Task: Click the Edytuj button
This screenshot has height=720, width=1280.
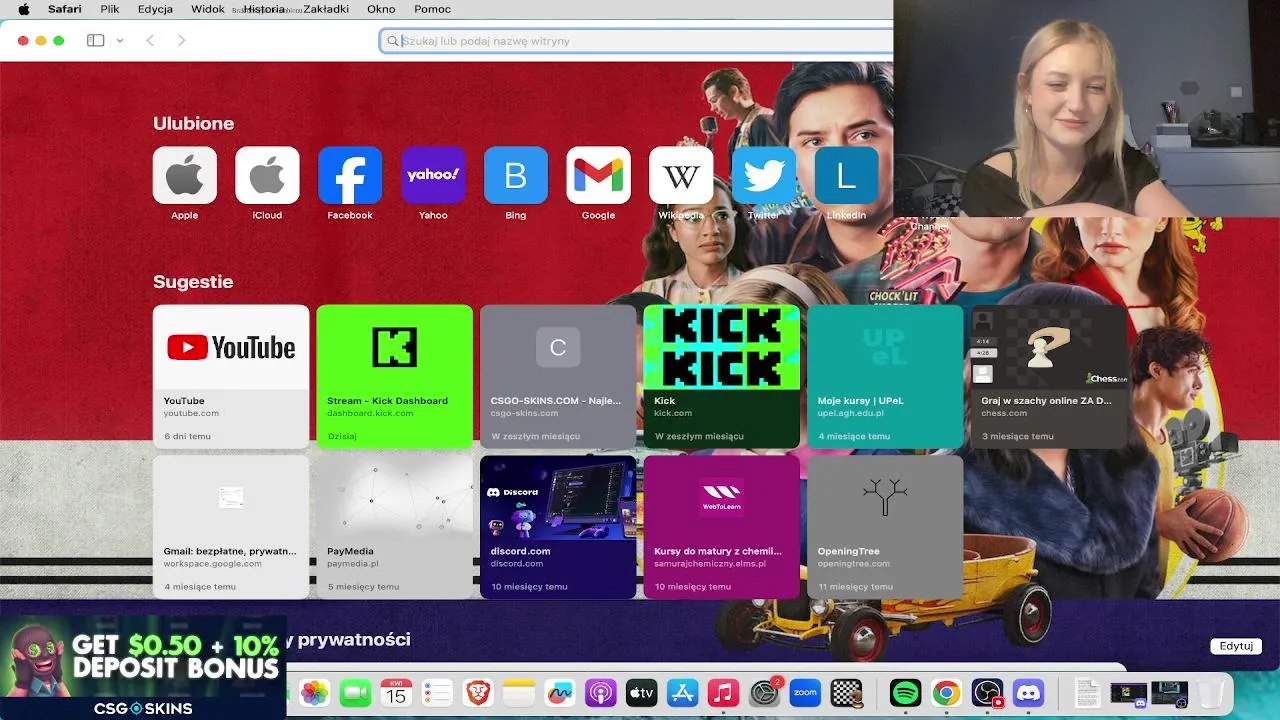Action: coord(1236,646)
